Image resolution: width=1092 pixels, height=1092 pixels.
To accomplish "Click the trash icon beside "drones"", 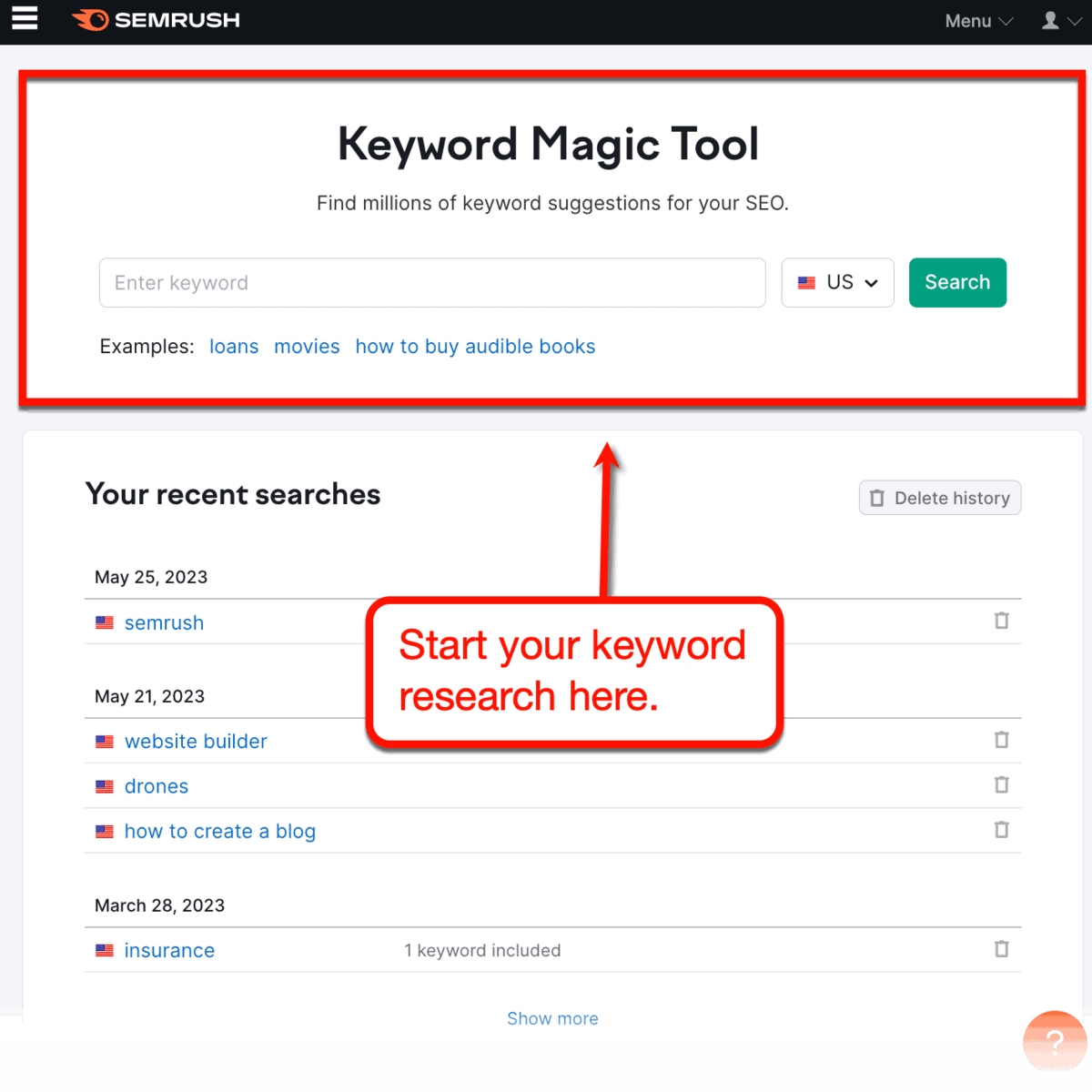I will coord(1001,785).
